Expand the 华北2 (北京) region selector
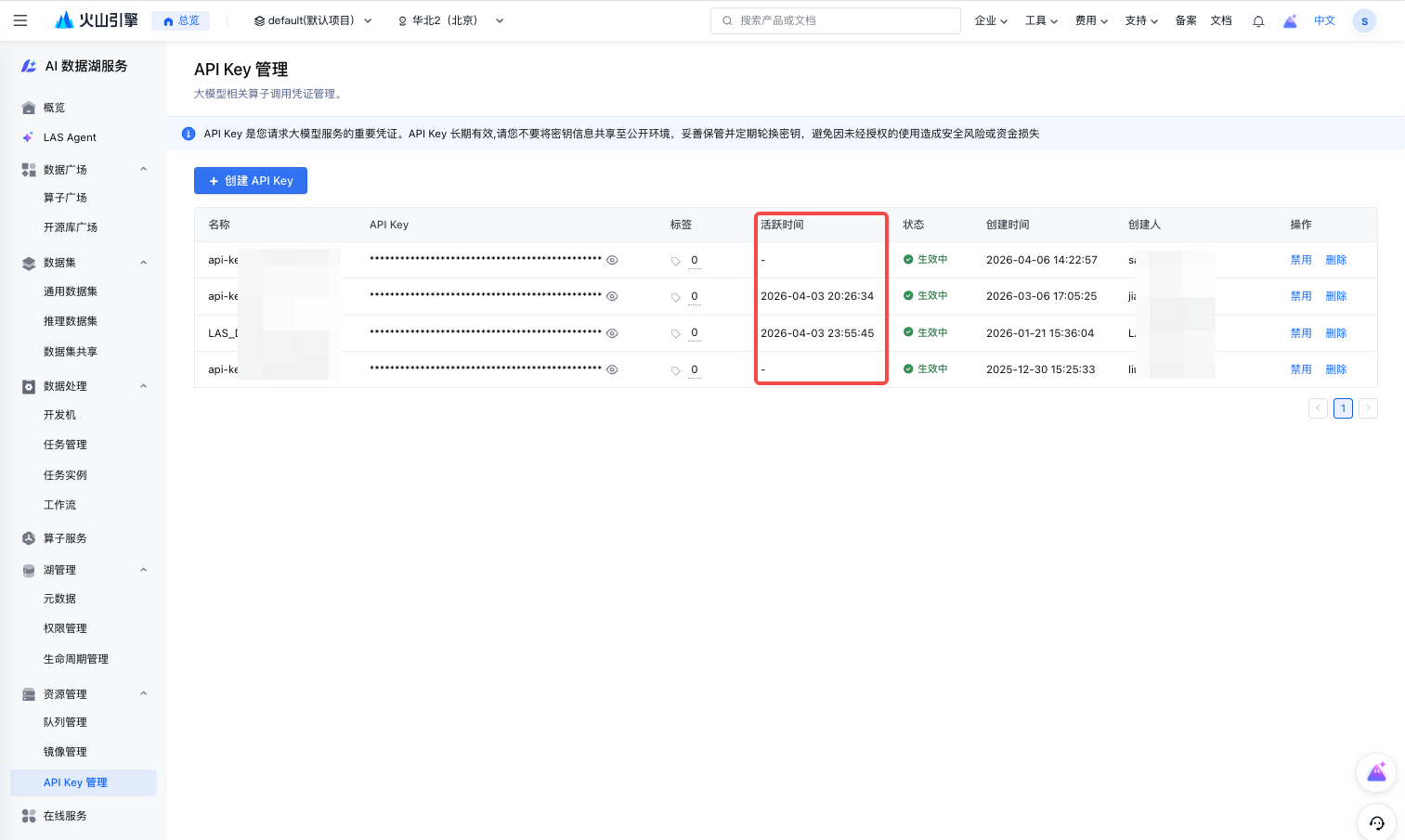Image resolution: width=1405 pixels, height=840 pixels. tap(450, 20)
